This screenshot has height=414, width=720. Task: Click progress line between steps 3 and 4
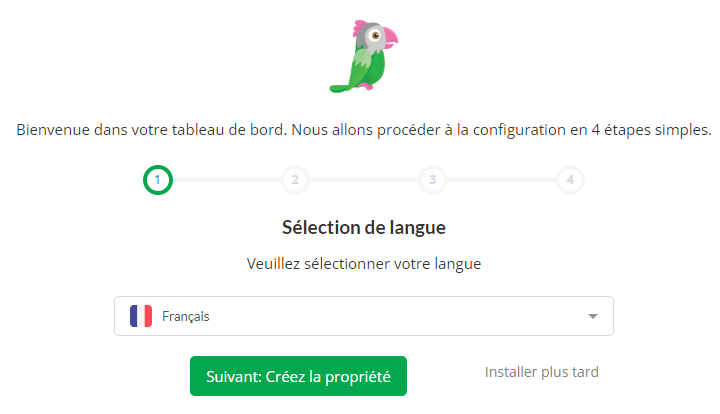(x=501, y=180)
